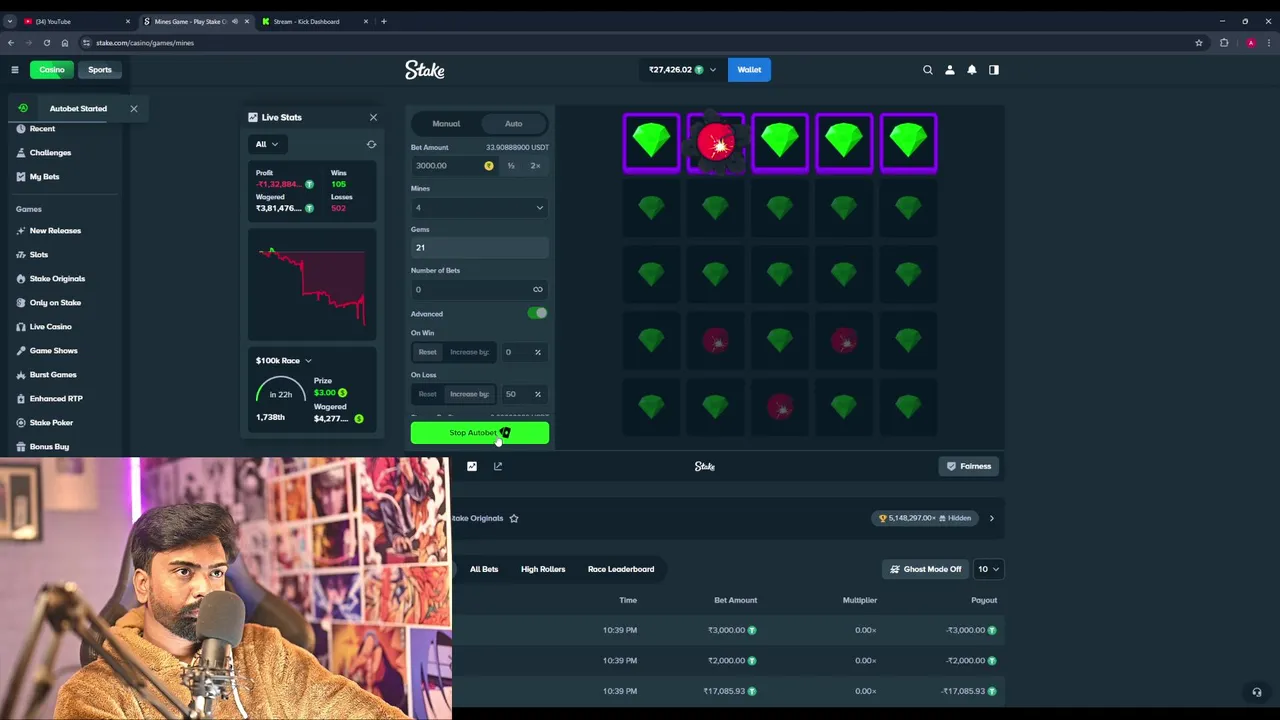Screen dimensions: 1280x720
Task: Open the balance currency dropdown
Action: [x=682, y=70]
